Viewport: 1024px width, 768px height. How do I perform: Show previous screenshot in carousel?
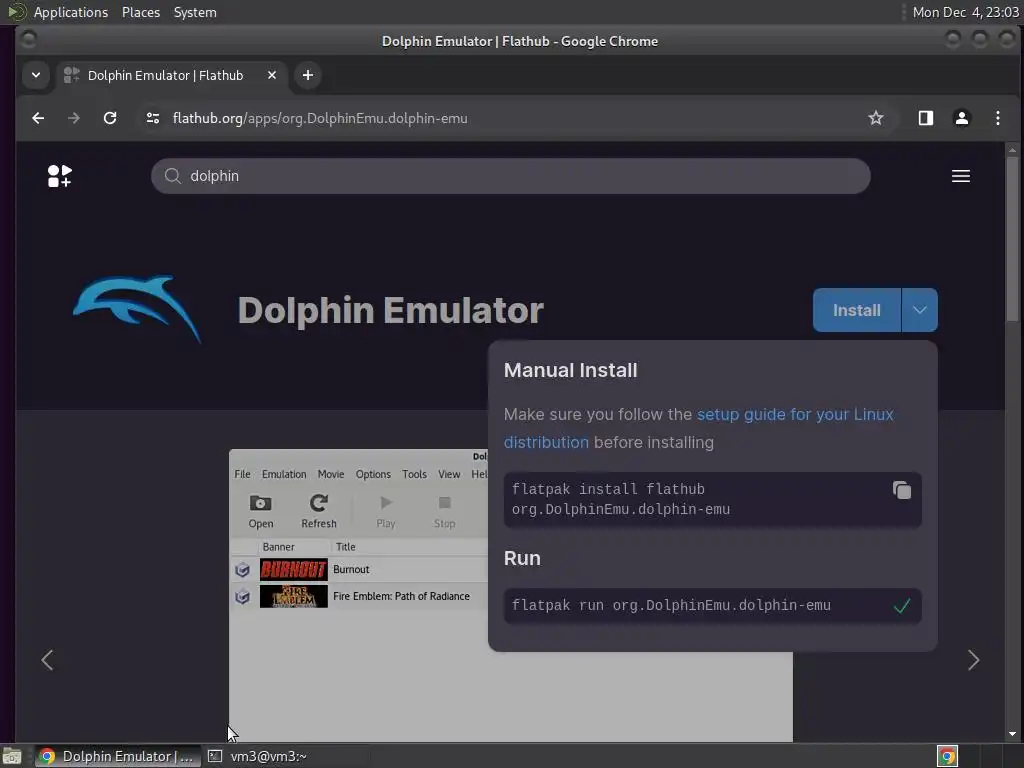[47, 660]
